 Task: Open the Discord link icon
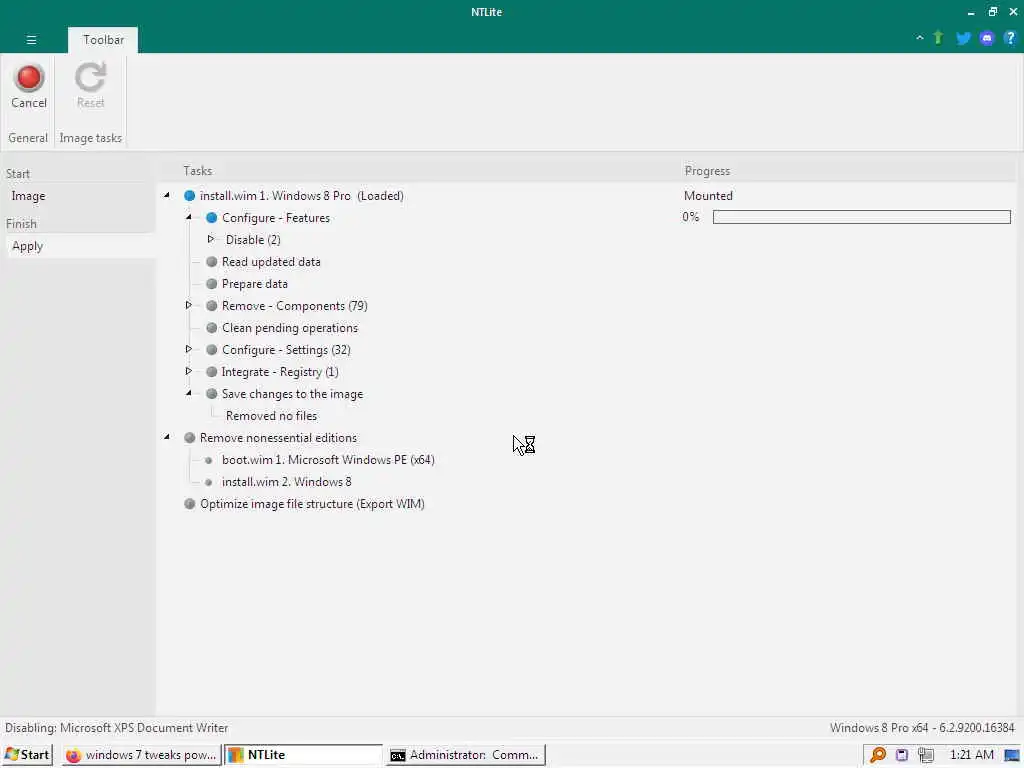(986, 38)
